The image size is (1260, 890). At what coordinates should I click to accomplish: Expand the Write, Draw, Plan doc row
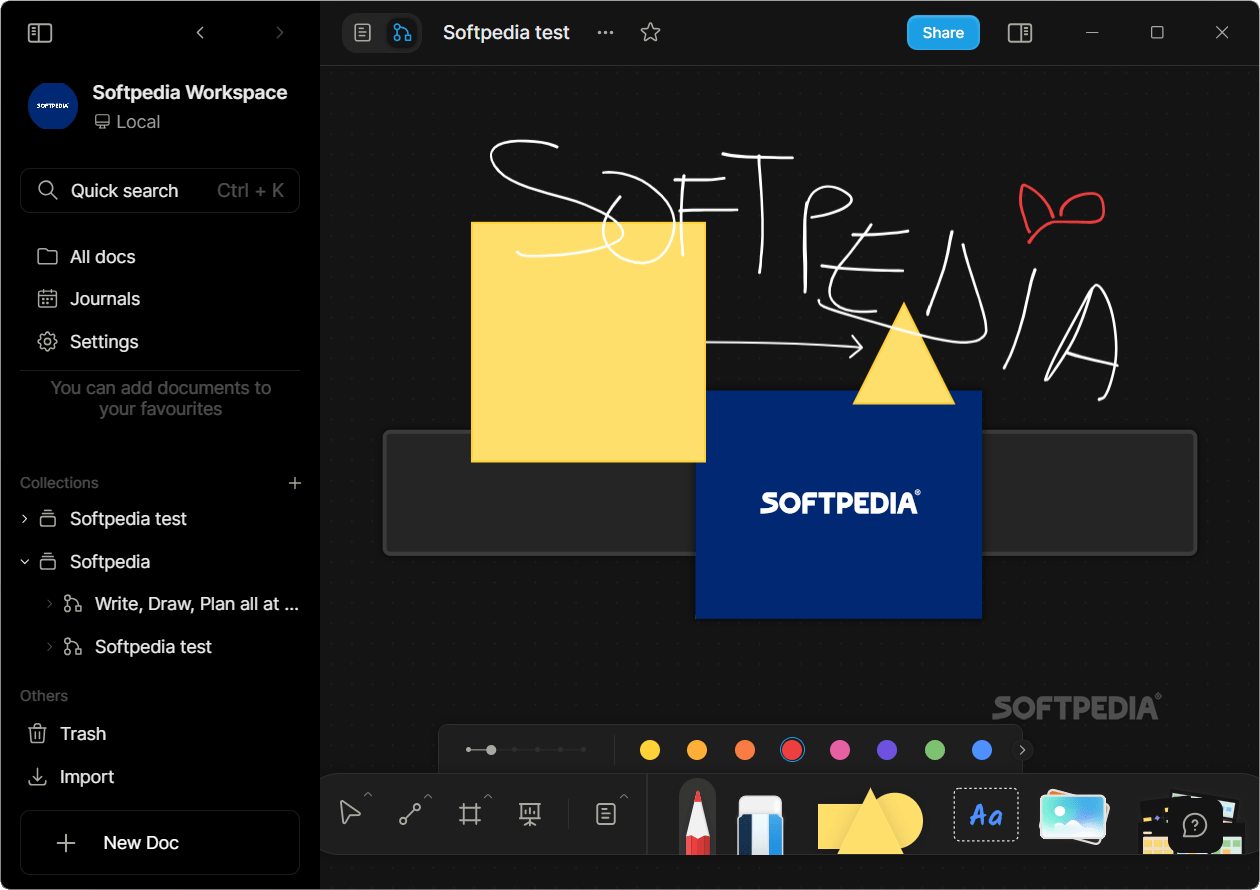[49, 604]
